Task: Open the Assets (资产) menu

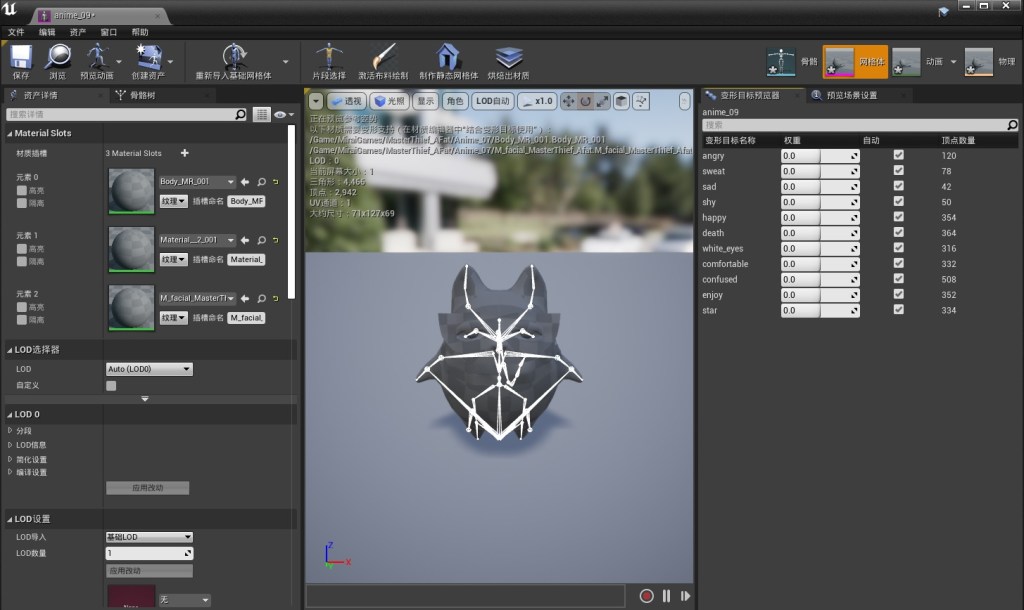Action: [x=77, y=32]
